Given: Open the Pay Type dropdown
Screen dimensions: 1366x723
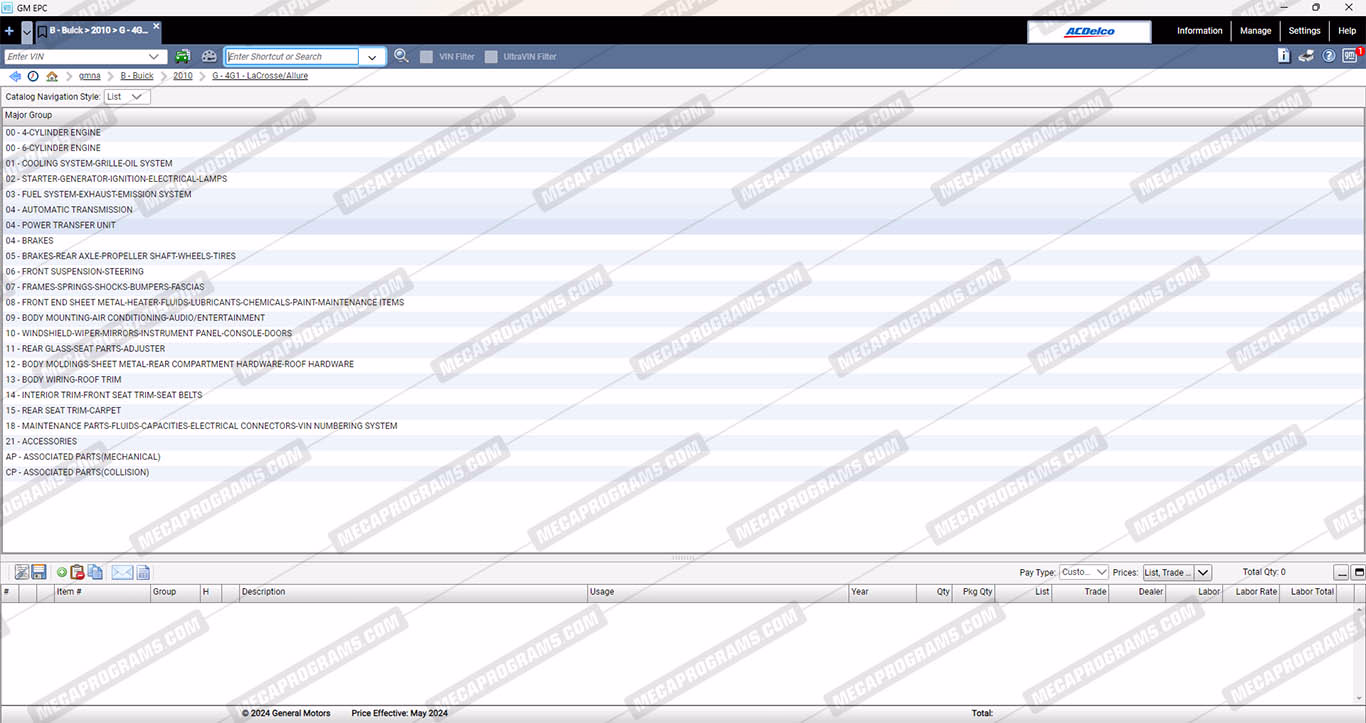Looking at the screenshot, I should pyautogui.click(x=1084, y=572).
